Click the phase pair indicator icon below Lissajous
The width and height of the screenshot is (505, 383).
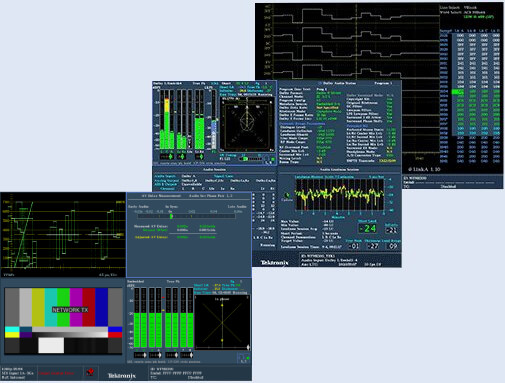[x=244, y=359]
